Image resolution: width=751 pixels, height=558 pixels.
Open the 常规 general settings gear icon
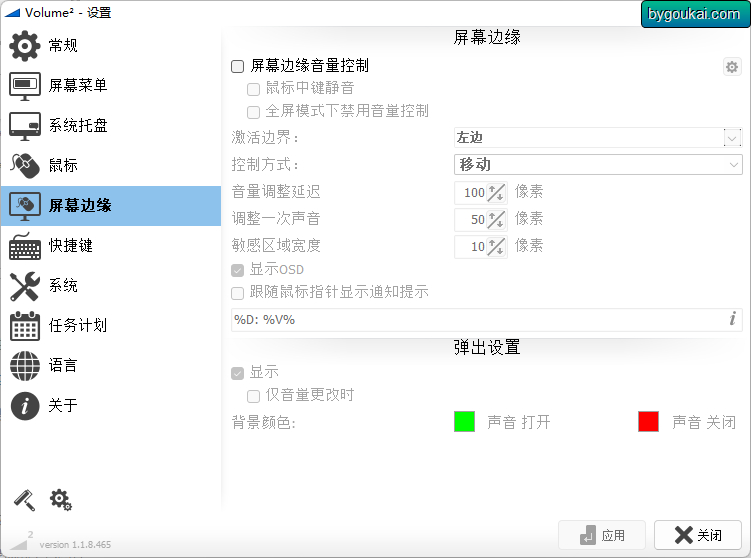pos(24,46)
